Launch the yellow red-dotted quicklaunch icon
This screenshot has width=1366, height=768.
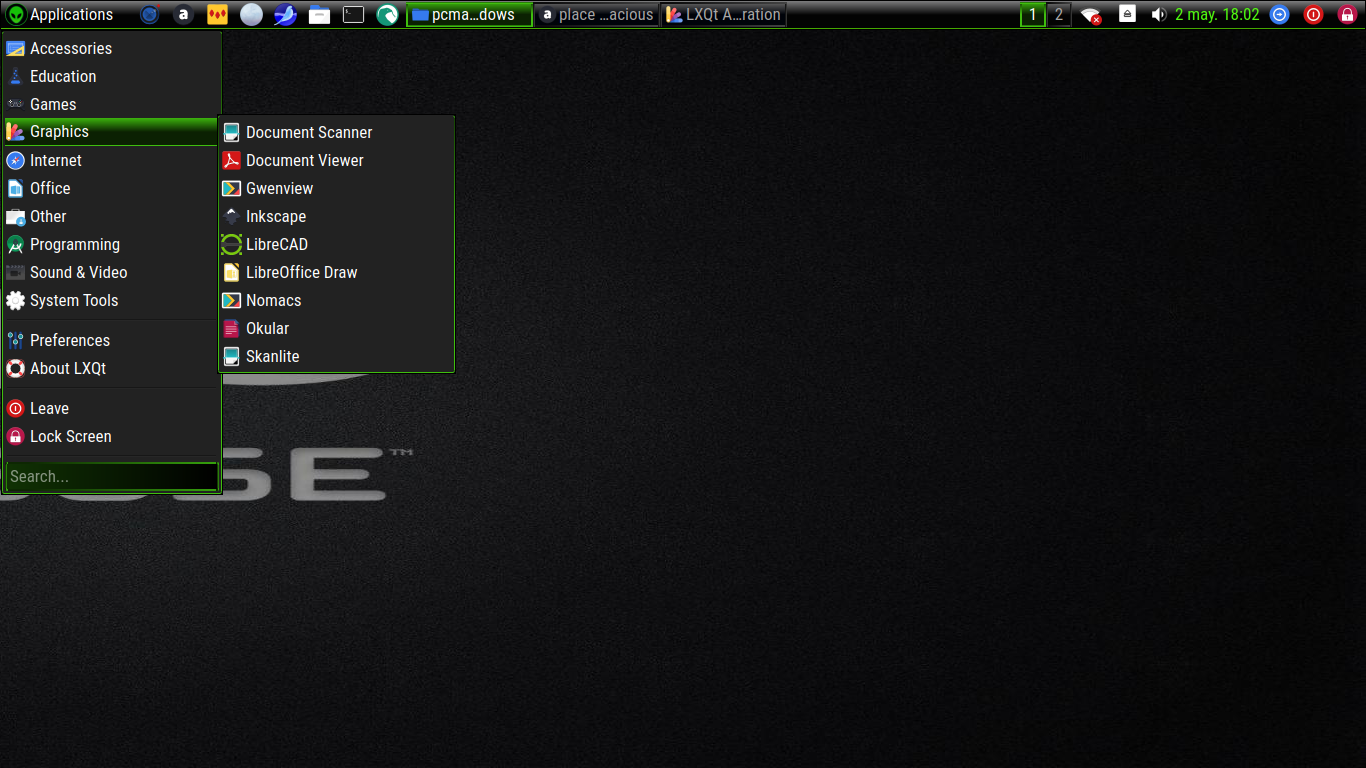tap(217, 15)
